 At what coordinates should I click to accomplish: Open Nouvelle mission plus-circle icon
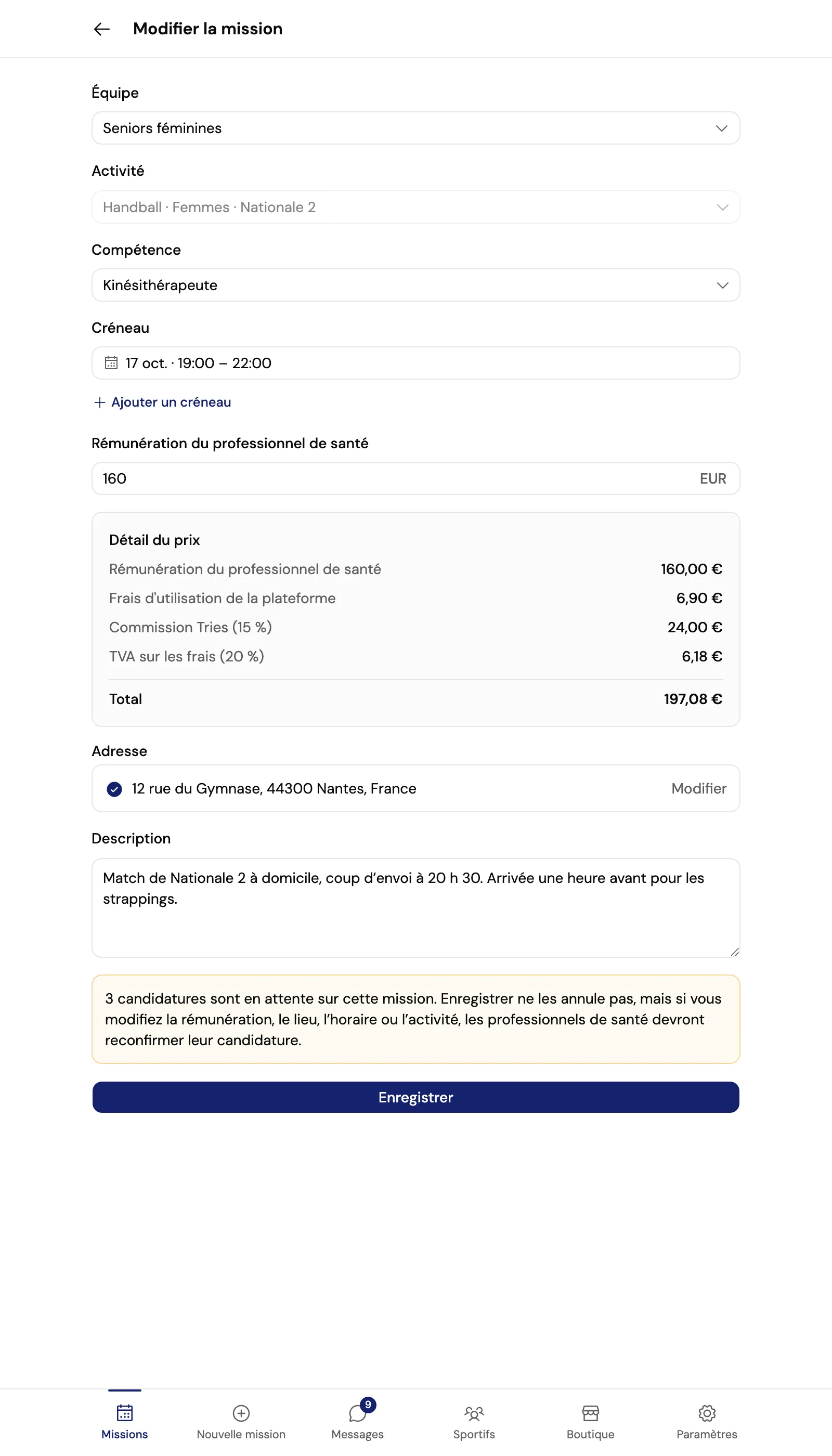241,1412
